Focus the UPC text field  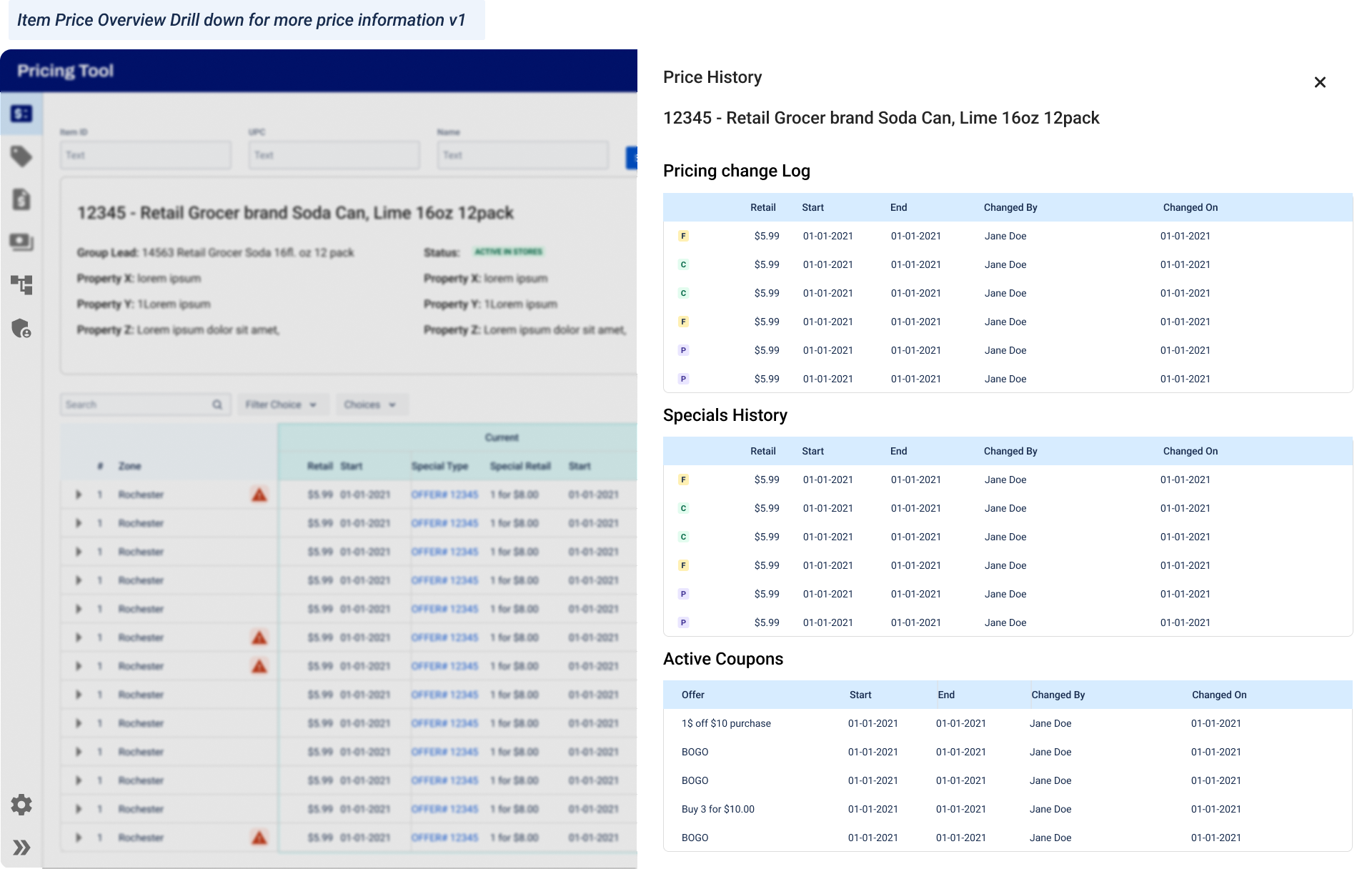[334, 155]
